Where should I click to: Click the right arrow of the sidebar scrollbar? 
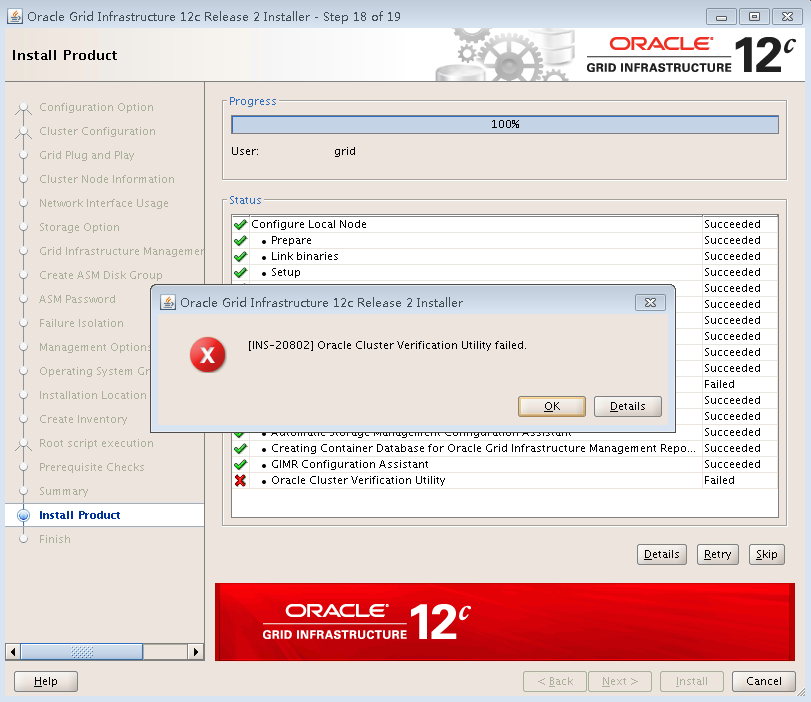(196, 651)
